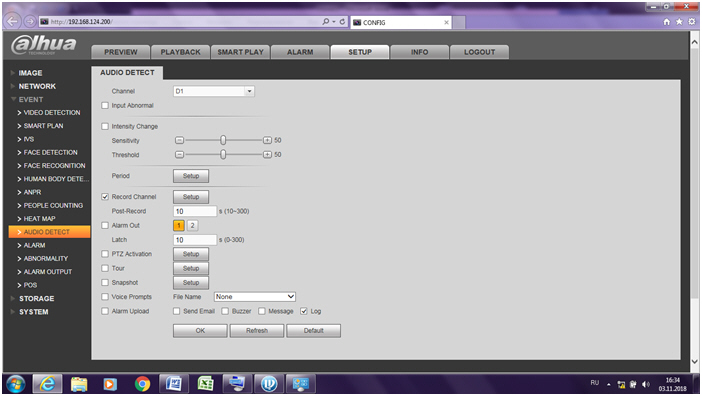Open the browser home icon
The height and width of the screenshot is (396, 702).
(x=666, y=21)
